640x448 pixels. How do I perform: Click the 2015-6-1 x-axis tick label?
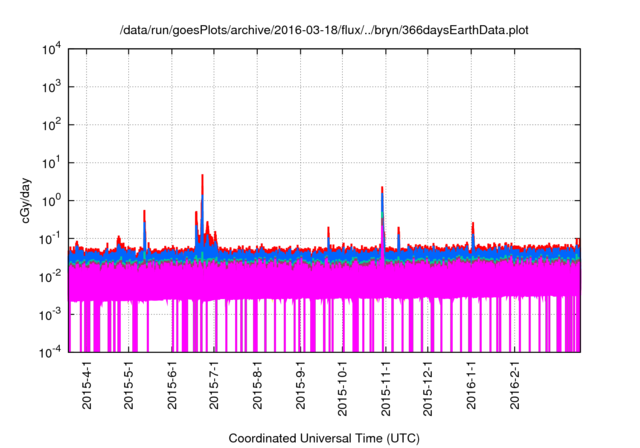(172, 387)
